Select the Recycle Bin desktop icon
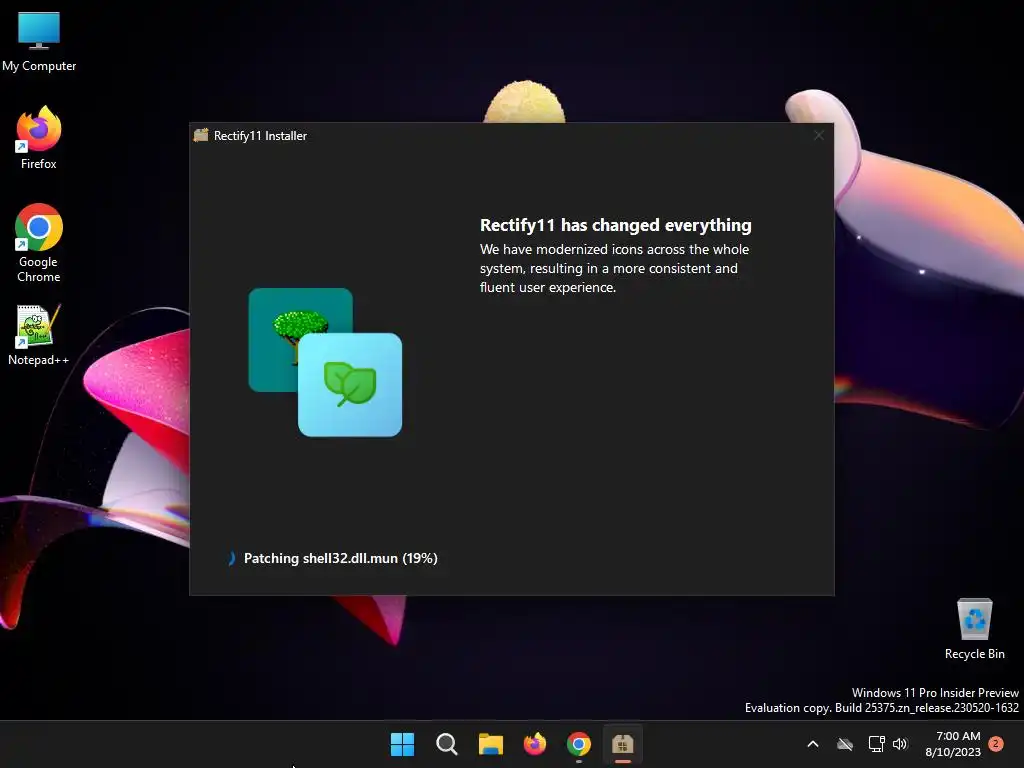Image resolution: width=1024 pixels, height=768 pixels. [974, 628]
